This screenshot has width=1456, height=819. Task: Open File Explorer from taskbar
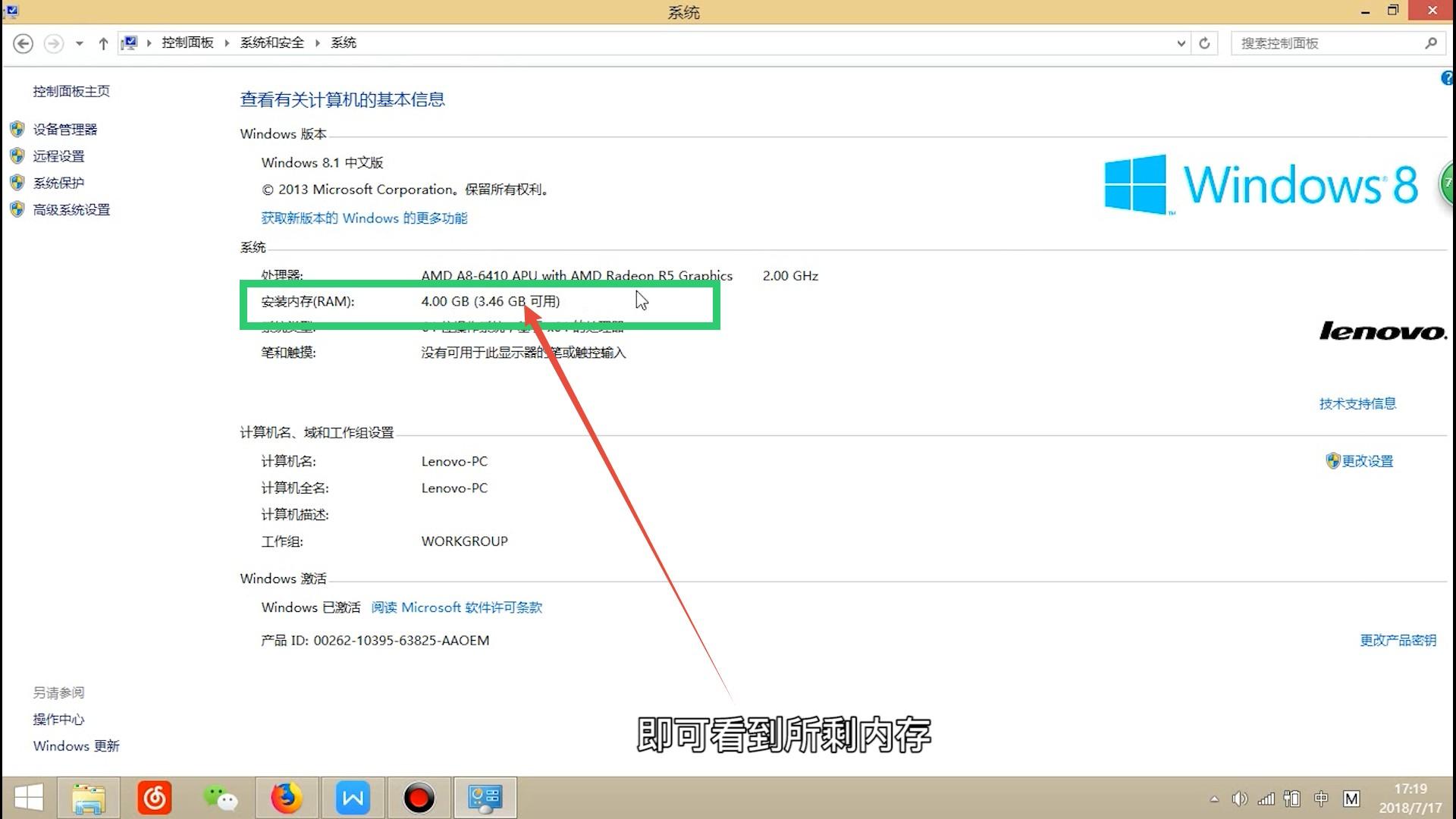[x=89, y=798]
